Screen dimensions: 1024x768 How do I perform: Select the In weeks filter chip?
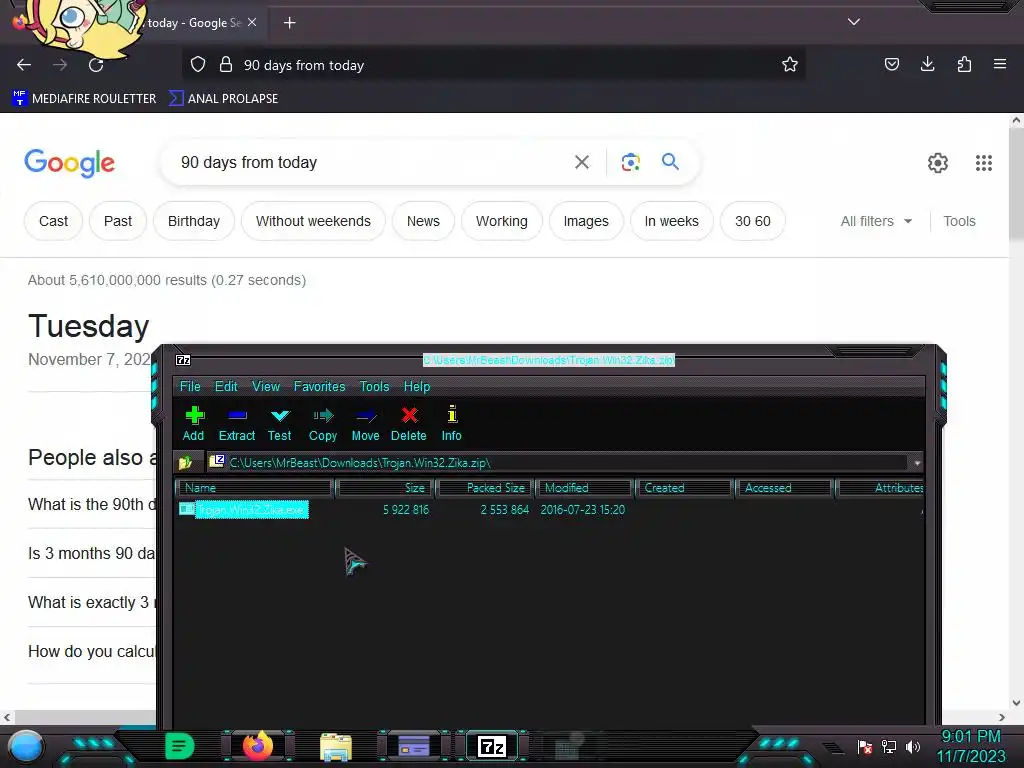671,221
